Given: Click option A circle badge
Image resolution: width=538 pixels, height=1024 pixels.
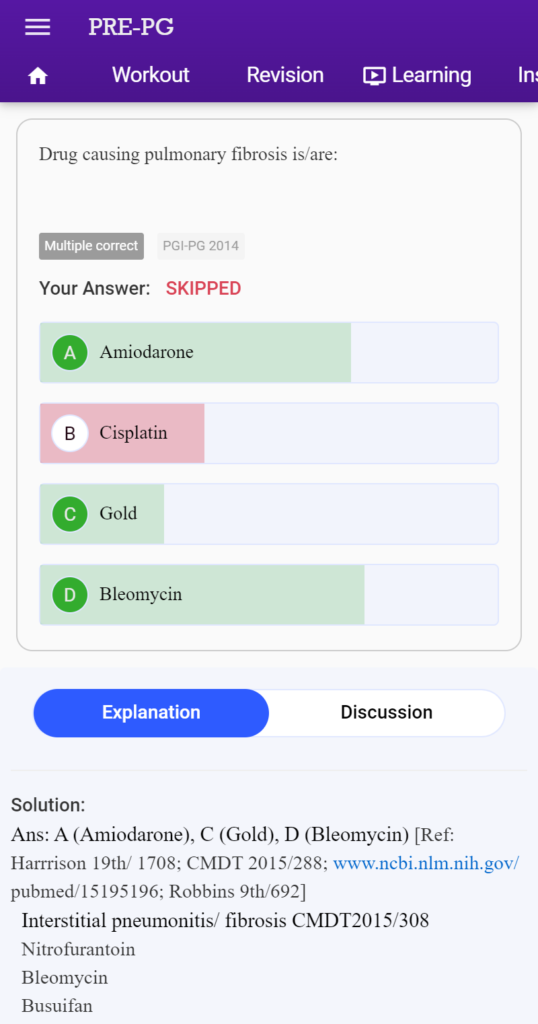Looking at the screenshot, I should [x=70, y=353].
